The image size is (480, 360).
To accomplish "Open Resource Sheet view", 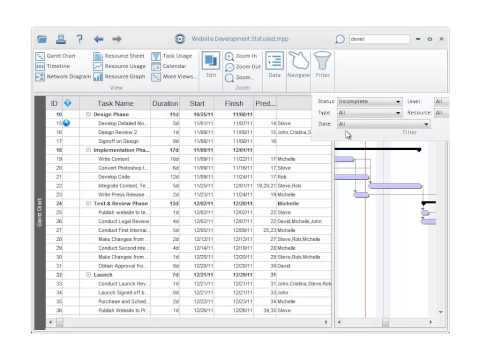I will click(x=119, y=56).
